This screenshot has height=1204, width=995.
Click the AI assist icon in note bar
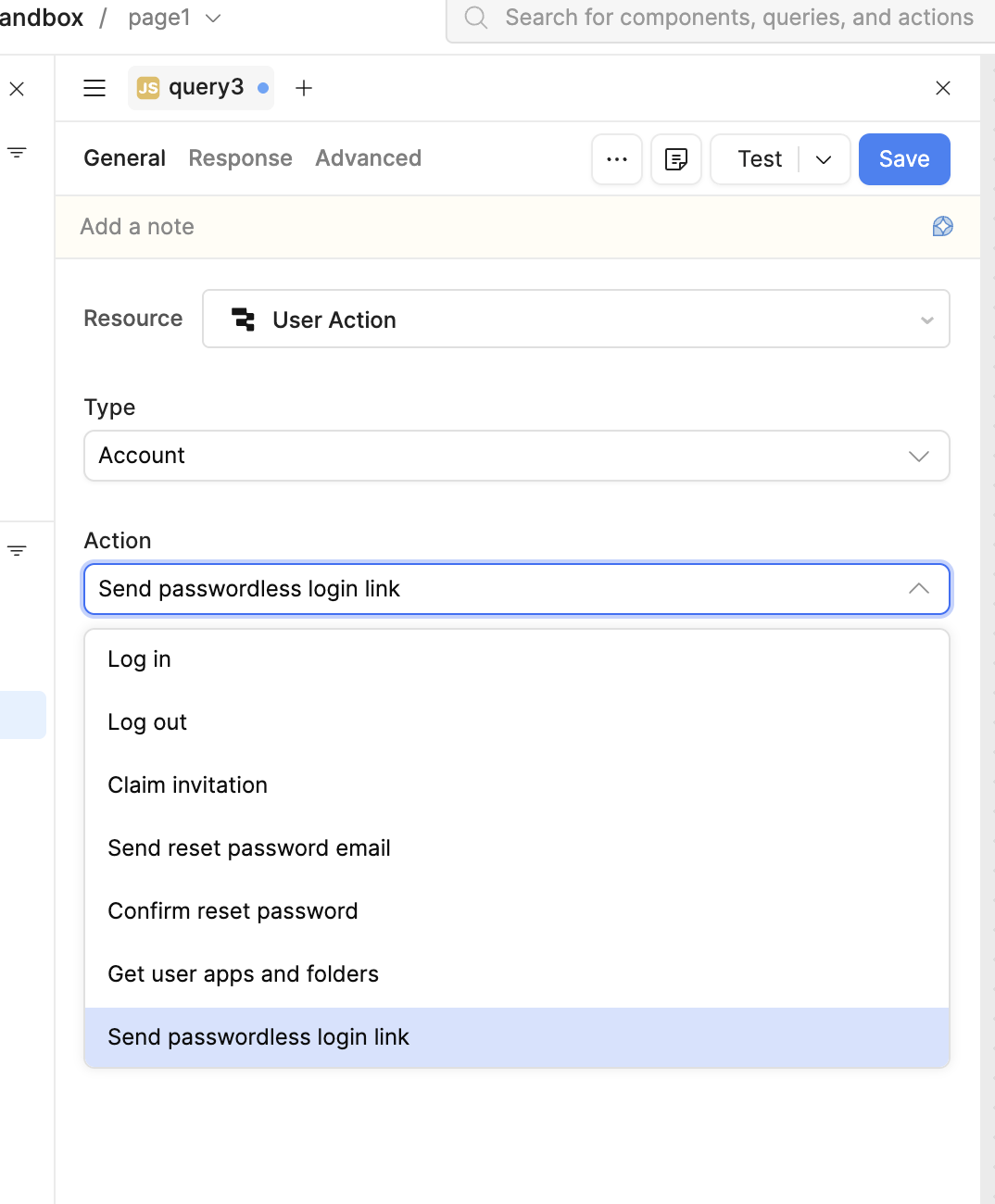tap(942, 227)
